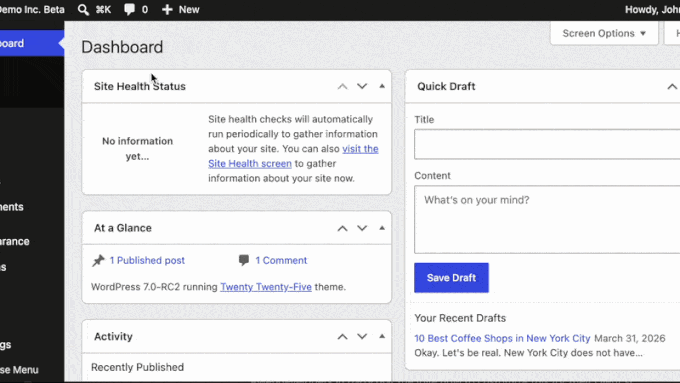This screenshot has width=680, height=383.
Task: Click the Quick Draft heading
Action: pos(446,86)
